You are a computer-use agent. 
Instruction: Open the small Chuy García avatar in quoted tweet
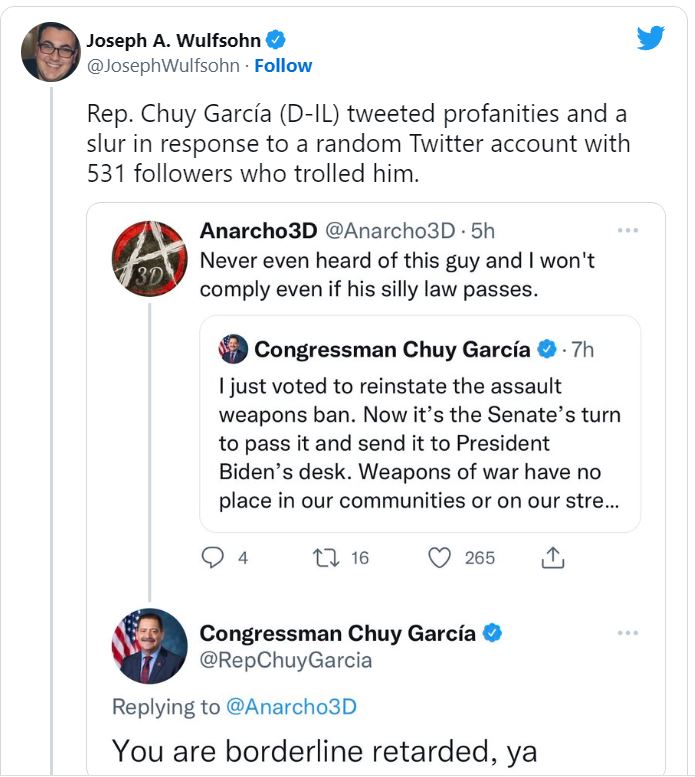point(233,349)
